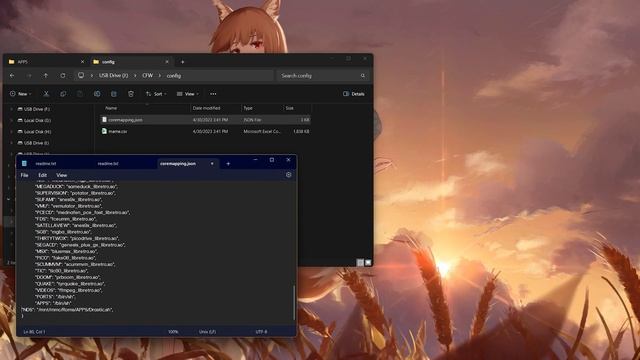Click the Unix (LF) line ending status
This screenshot has width=640, height=360.
click(207, 332)
